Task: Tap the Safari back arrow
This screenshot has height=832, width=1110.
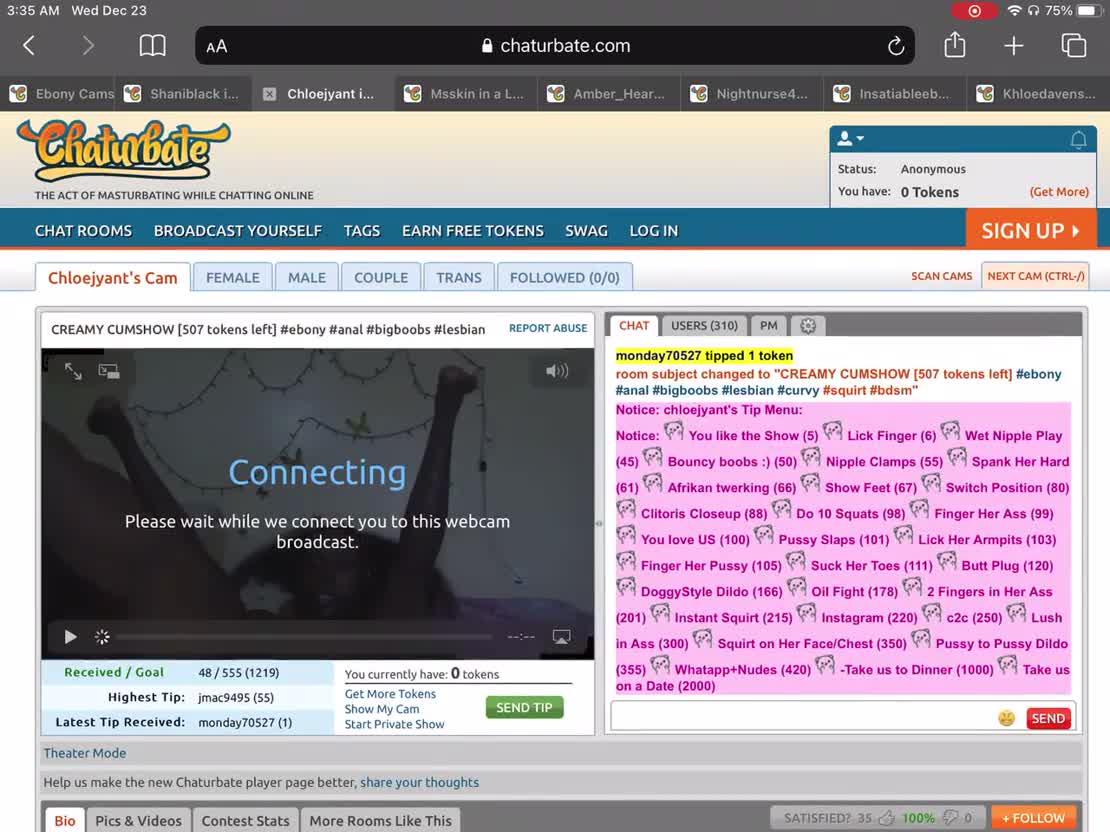Action: click(29, 46)
